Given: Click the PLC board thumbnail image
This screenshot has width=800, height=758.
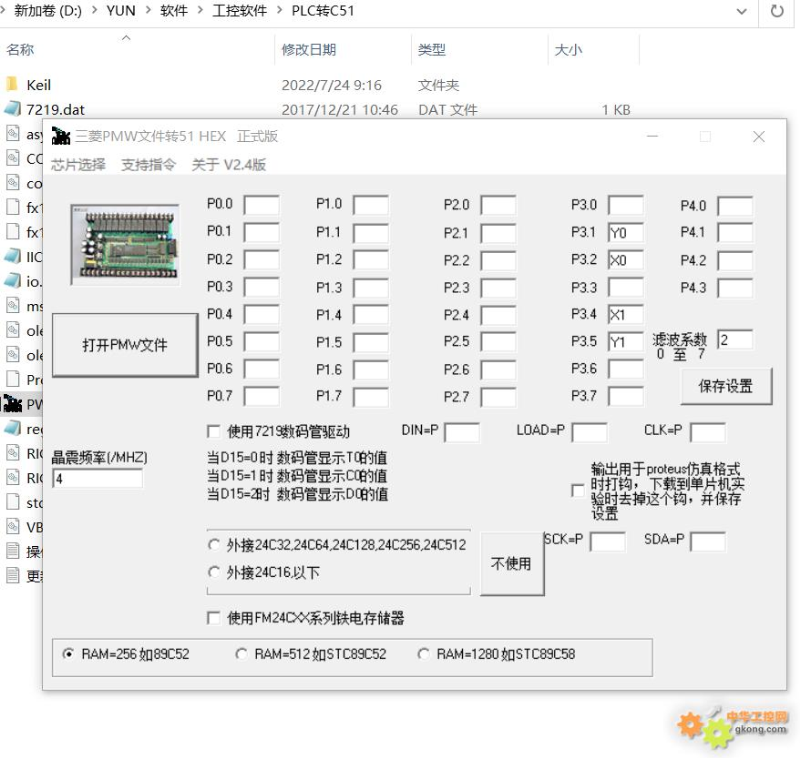Looking at the screenshot, I should pos(120,244).
